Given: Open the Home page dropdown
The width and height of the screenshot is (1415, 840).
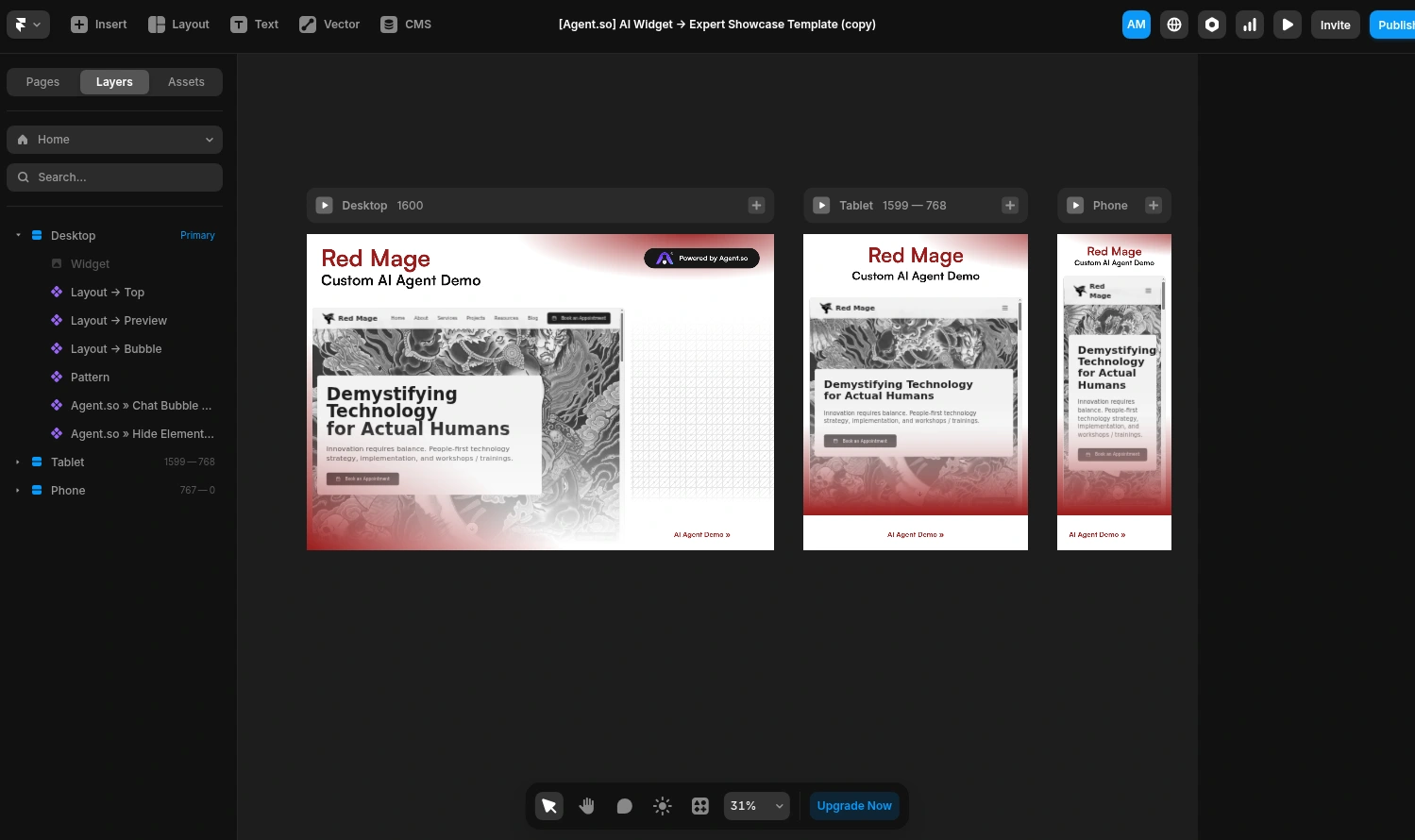Looking at the screenshot, I should 114,140.
